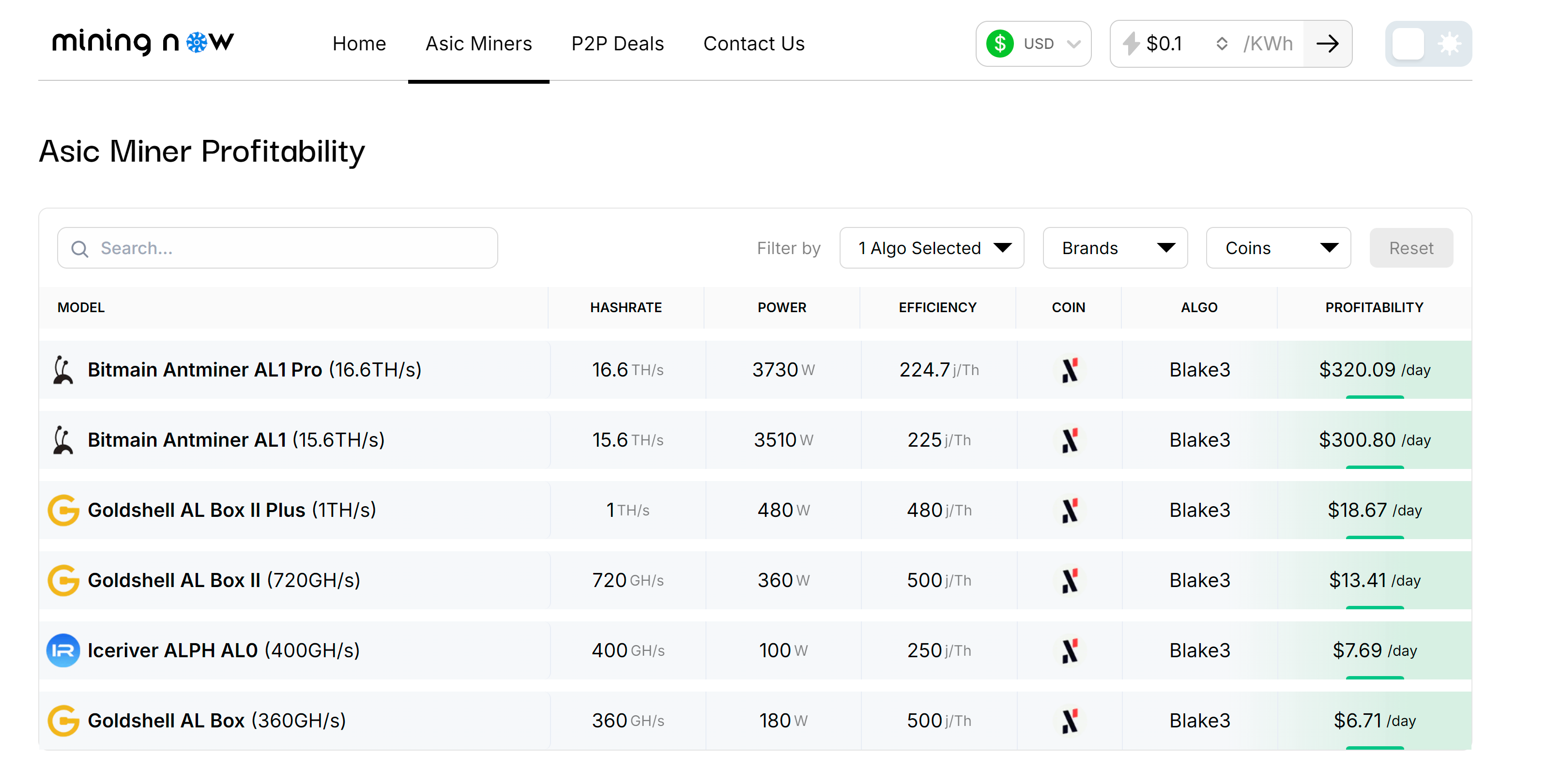Open Bitmain Antminer AL1 Pro details
Image resolution: width=1547 pixels, height=784 pixels.
pyautogui.click(x=254, y=370)
